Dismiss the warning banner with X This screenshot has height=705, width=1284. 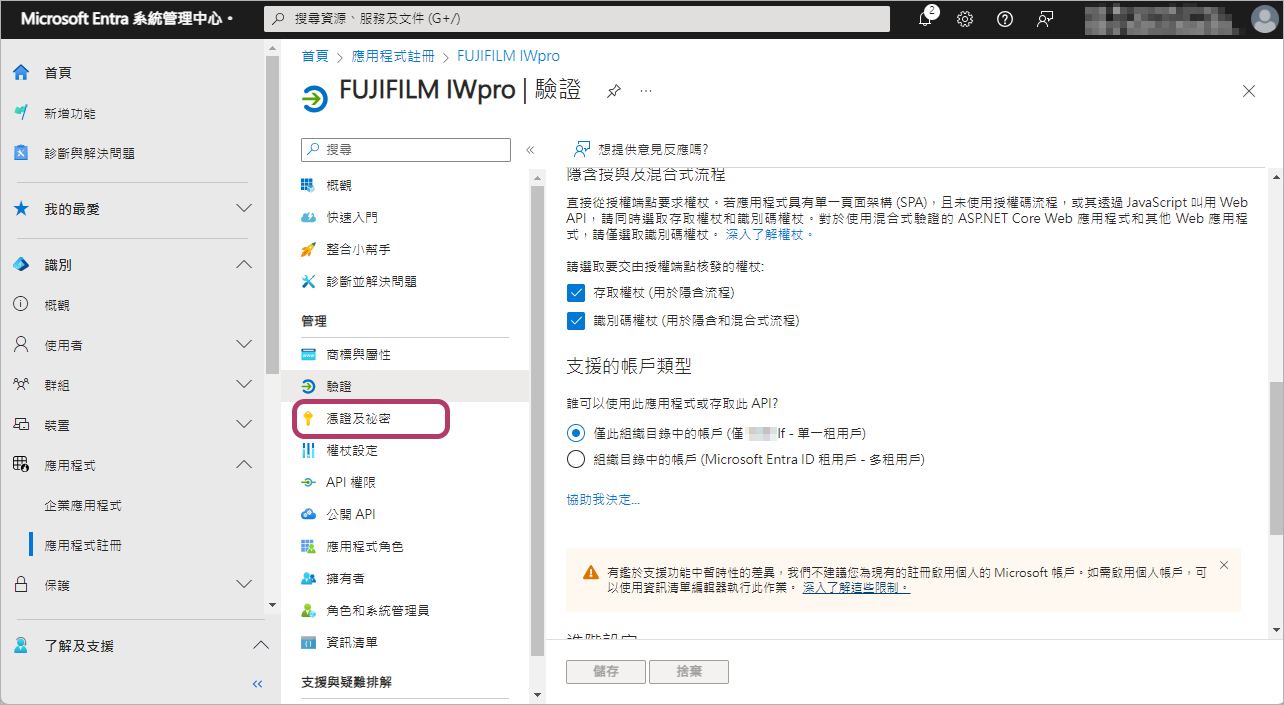[x=1224, y=565]
